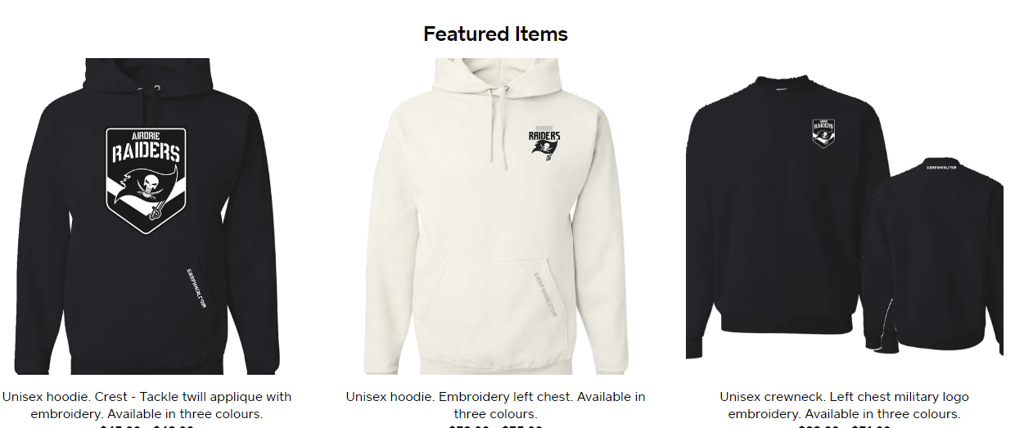
Task: Click the white hoodie drawstrings
Action: click(x=498, y=126)
